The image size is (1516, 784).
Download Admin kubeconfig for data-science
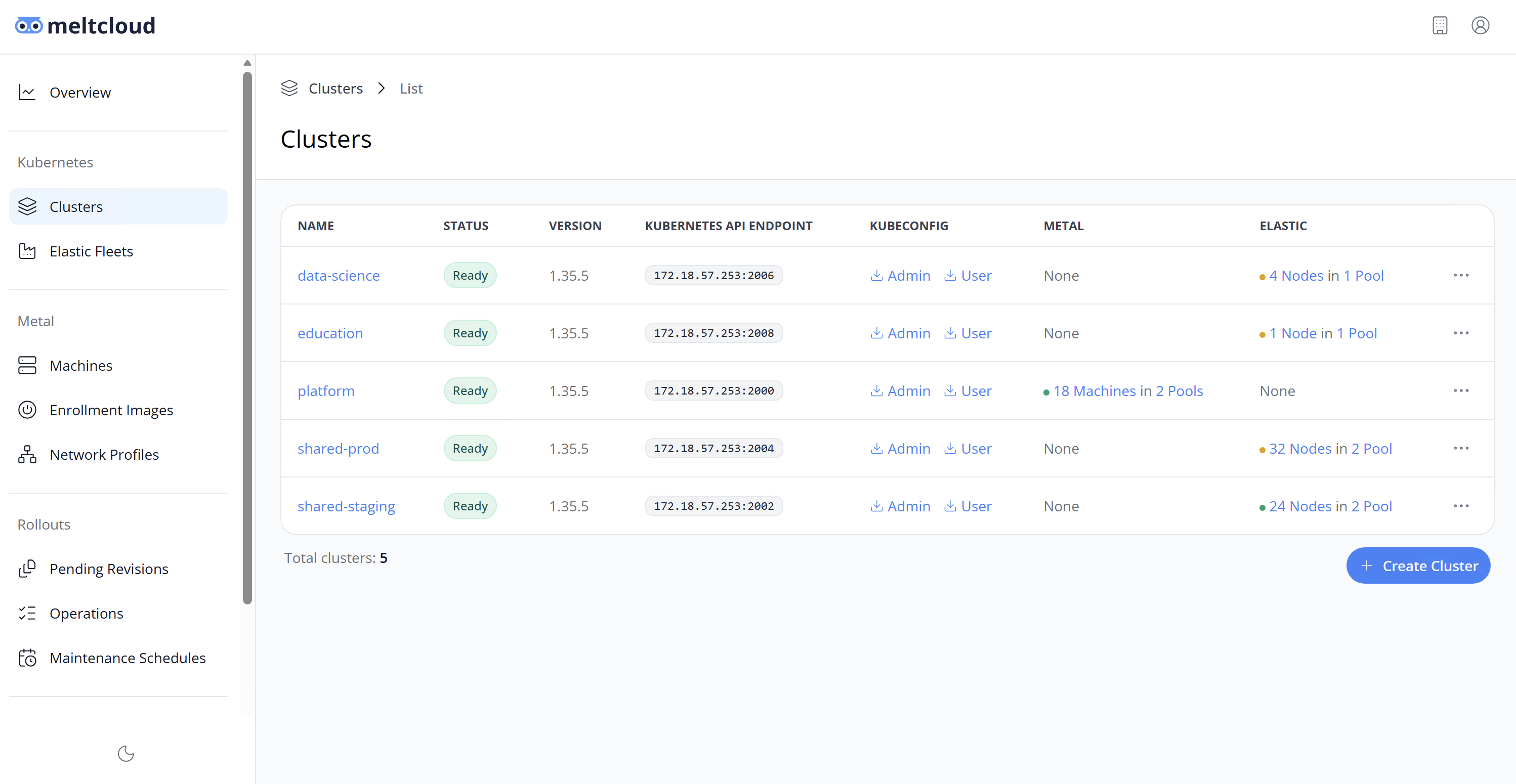(900, 275)
